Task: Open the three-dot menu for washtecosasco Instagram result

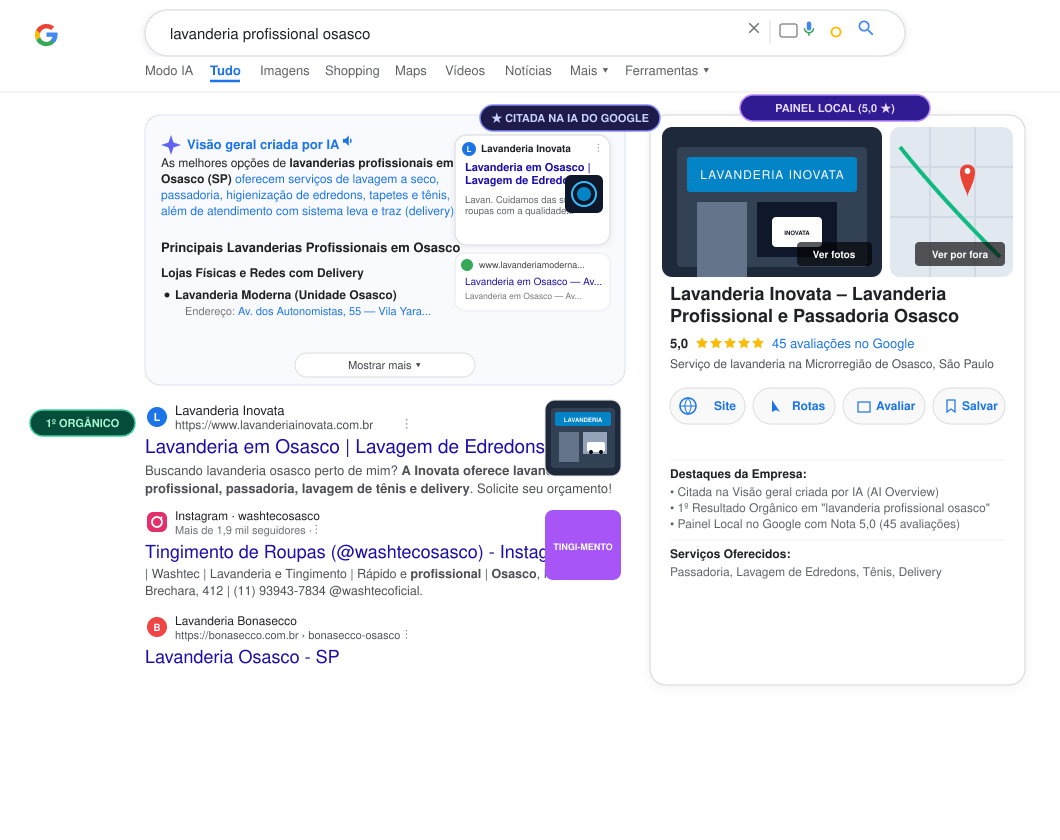Action: pyautogui.click(x=316, y=530)
